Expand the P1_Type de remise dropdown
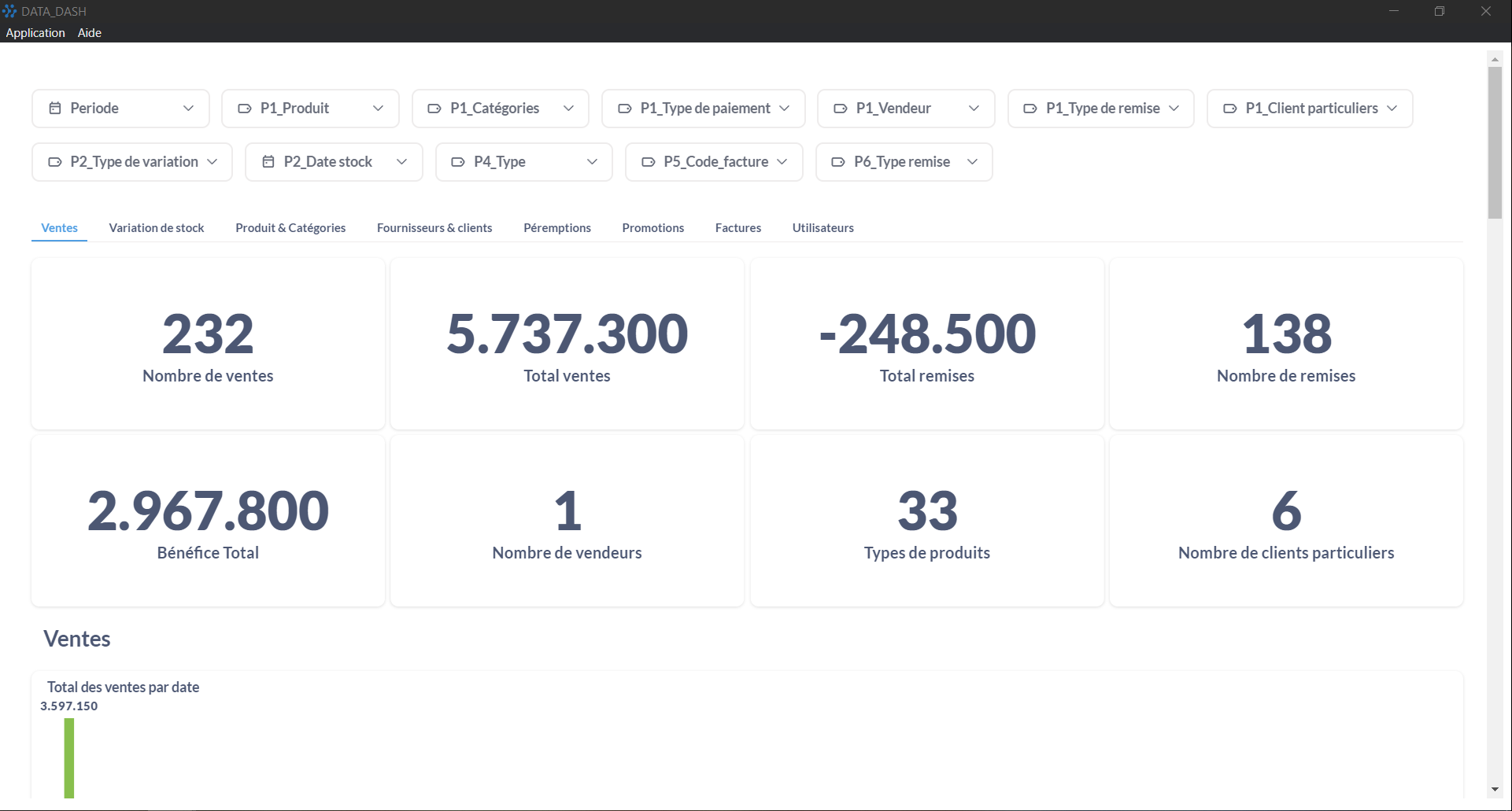The height and width of the screenshot is (811, 1512). pyautogui.click(x=1174, y=109)
